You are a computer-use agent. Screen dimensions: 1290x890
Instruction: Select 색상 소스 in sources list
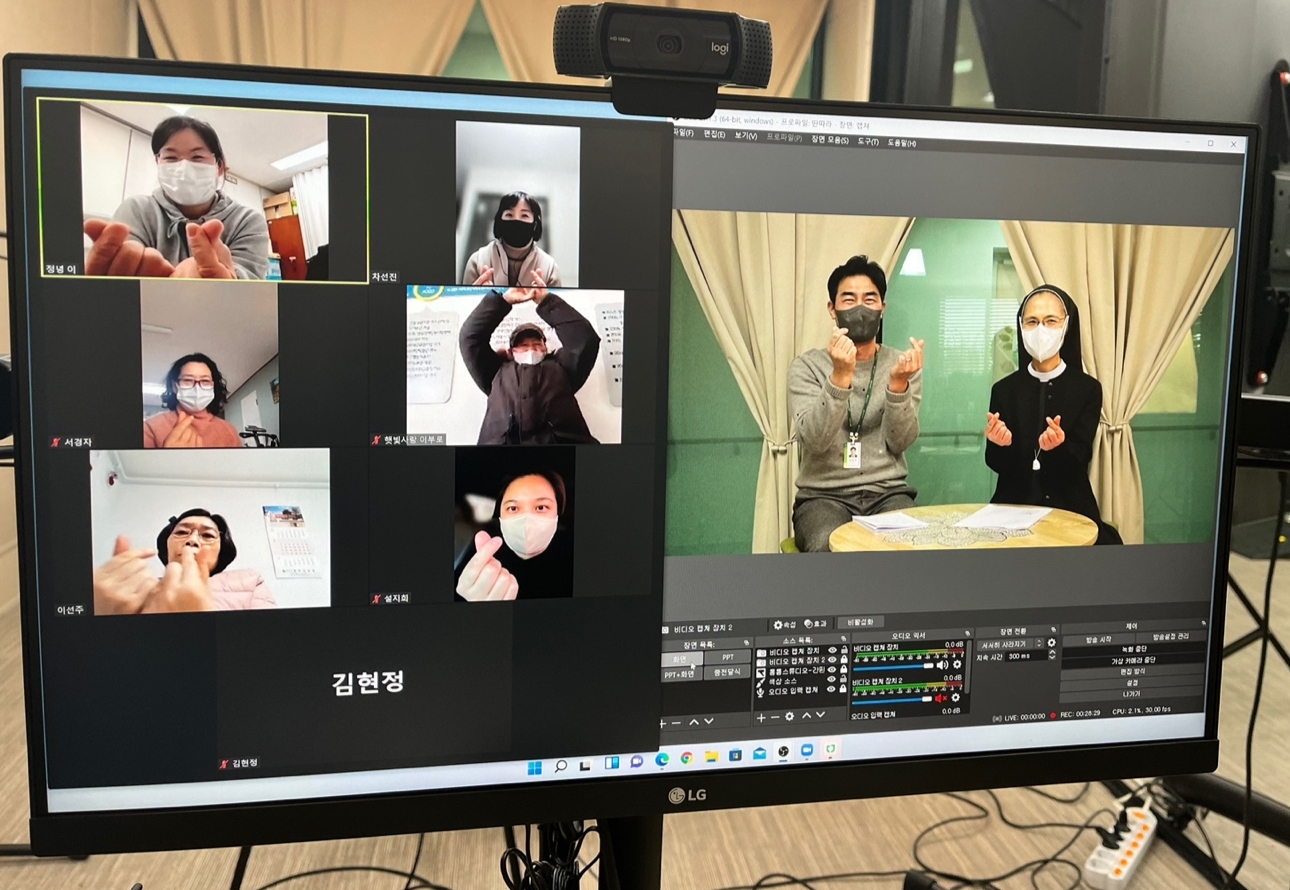click(783, 680)
